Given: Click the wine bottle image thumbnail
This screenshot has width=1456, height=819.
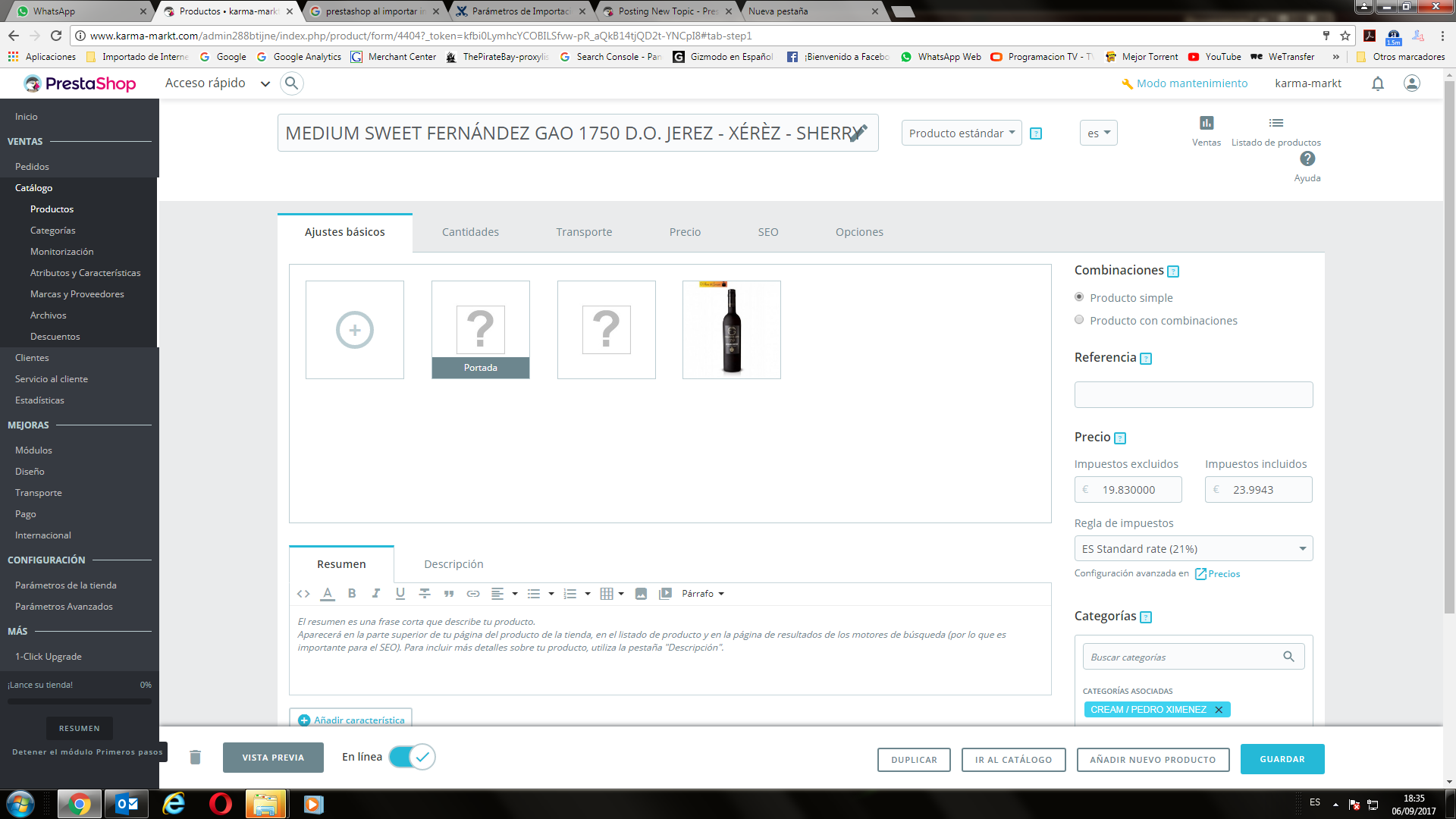Looking at the screenshot, I should click(732, 330).
